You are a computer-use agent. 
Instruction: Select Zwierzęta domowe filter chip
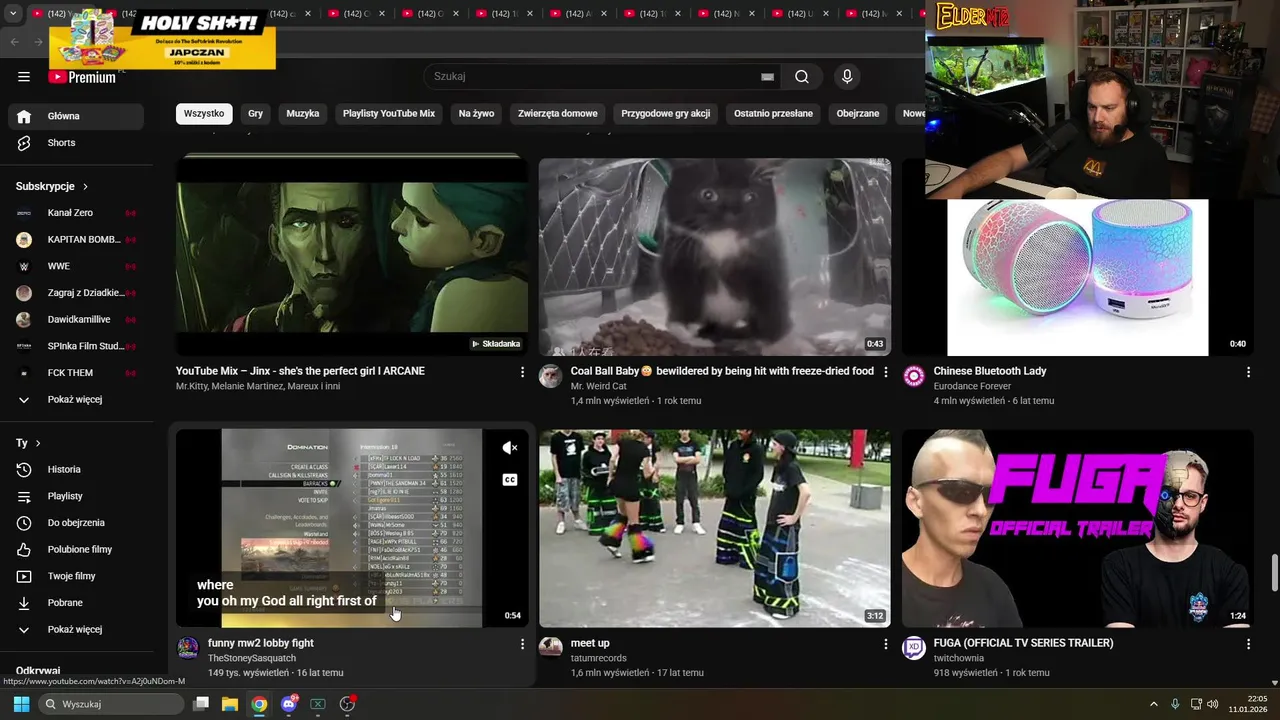click(x=558, y=114)
